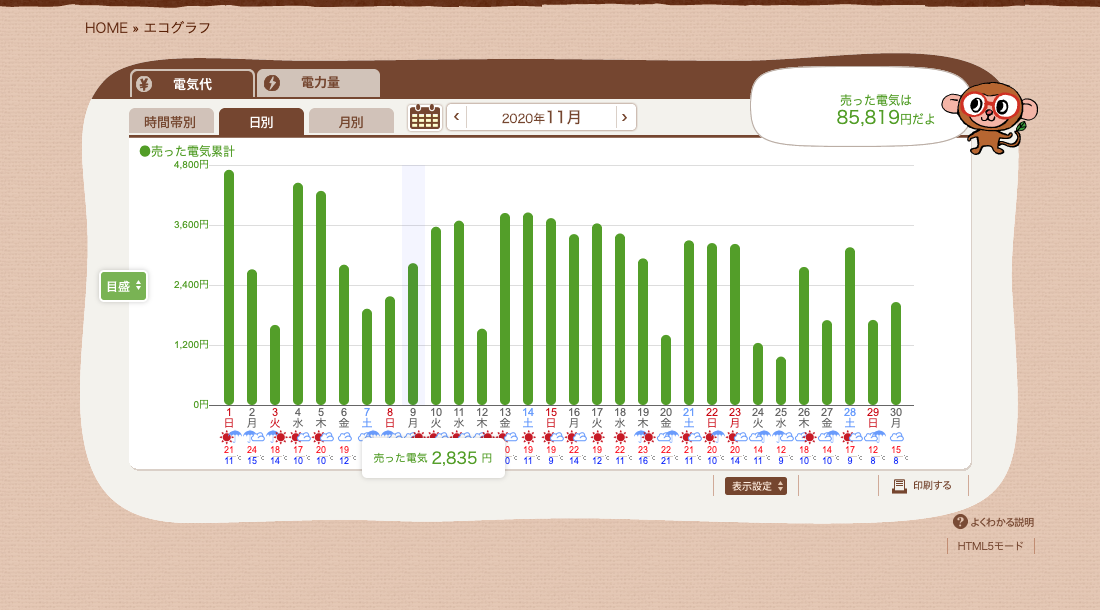The height and width of the screenshot is (610, 1100).
Task: Select the 日別 view tab
Action: click(x=261, y=122)
